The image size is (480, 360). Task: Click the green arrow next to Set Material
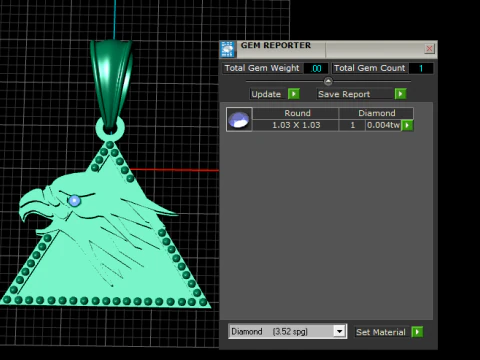tap(417, 332)
